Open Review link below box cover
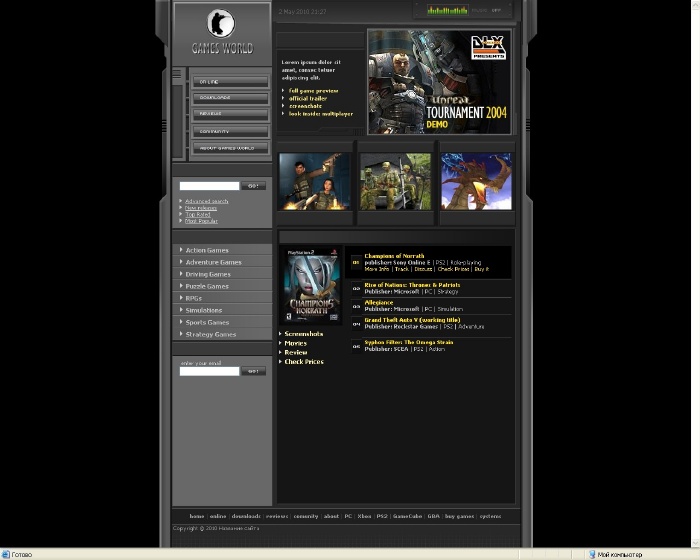700x560 pixels. click(296, 352)
